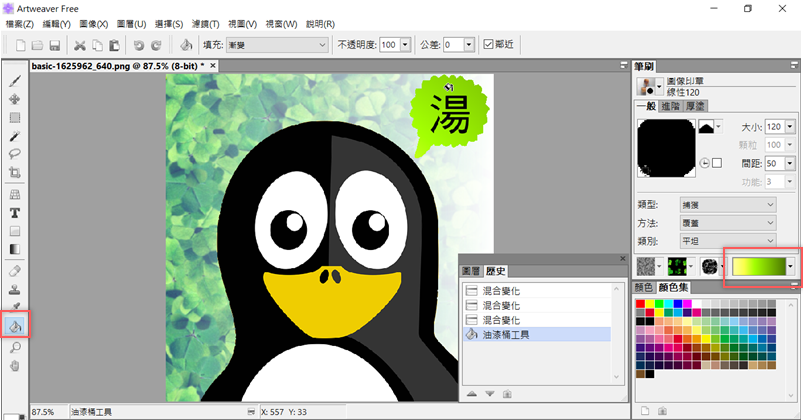The image size is (803, 420).
Task: Activate the Paint Bucket tool
Action: click(x=15, y=326)
